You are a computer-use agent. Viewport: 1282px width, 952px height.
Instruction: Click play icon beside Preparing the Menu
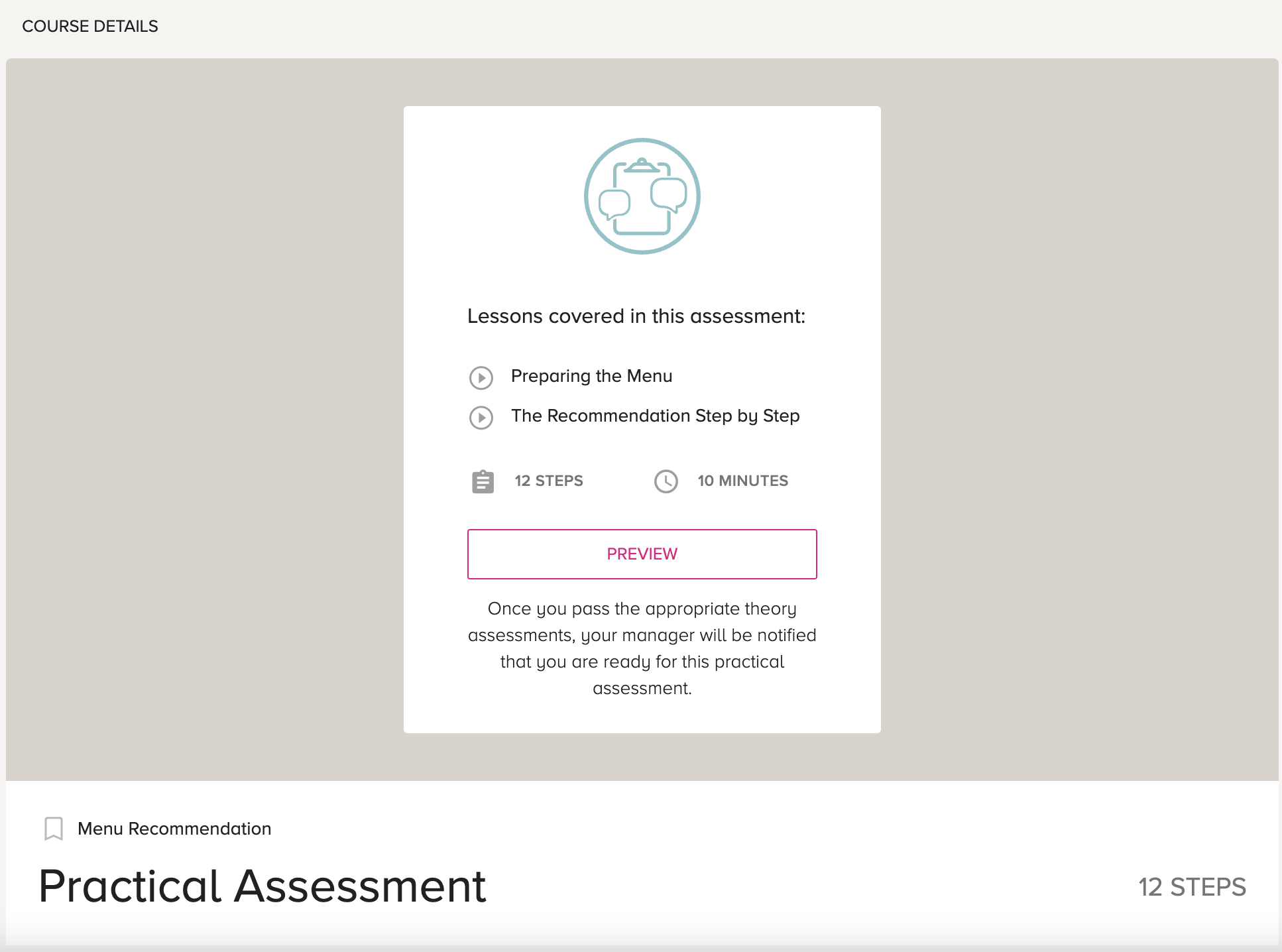tap(481, 377)
